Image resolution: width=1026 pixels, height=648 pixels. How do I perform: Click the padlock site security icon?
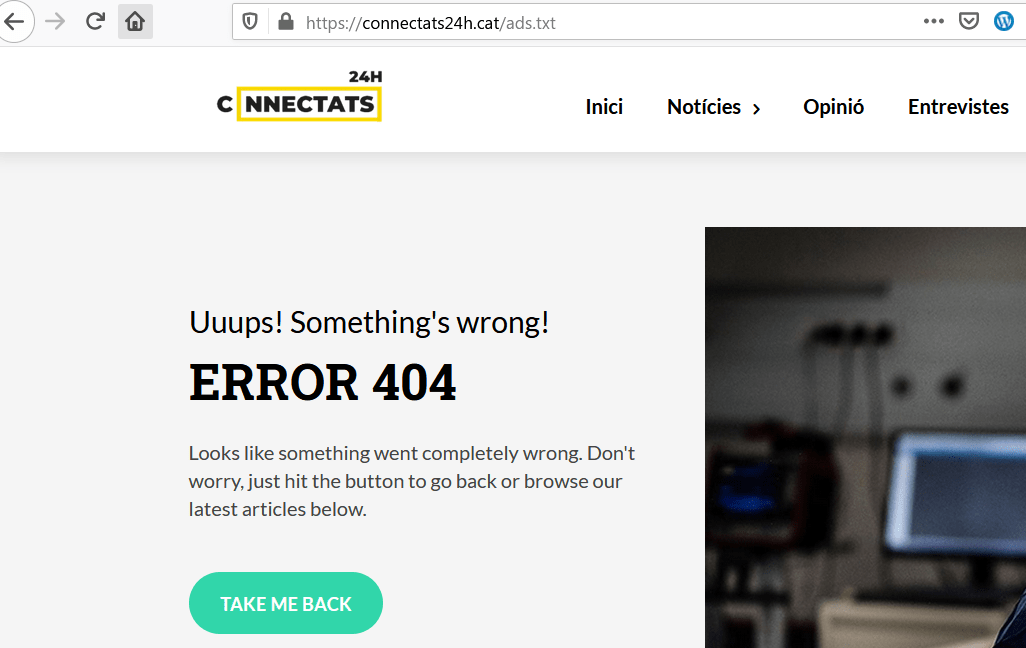[285, 22]
